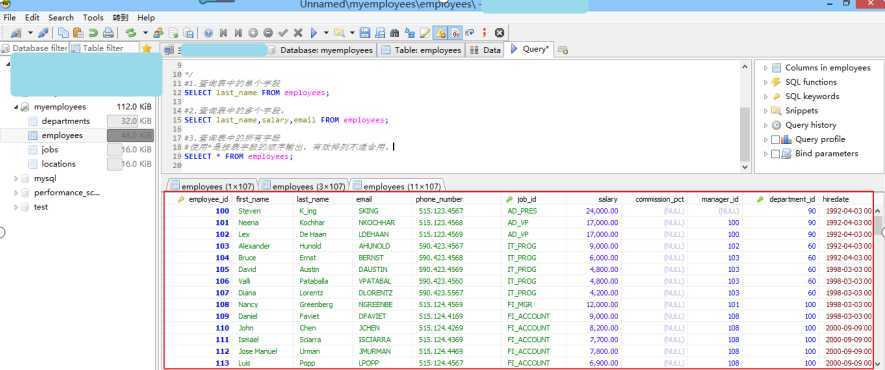Open the File menu
The image size is (885, 370).
click(x=10, y=18)
